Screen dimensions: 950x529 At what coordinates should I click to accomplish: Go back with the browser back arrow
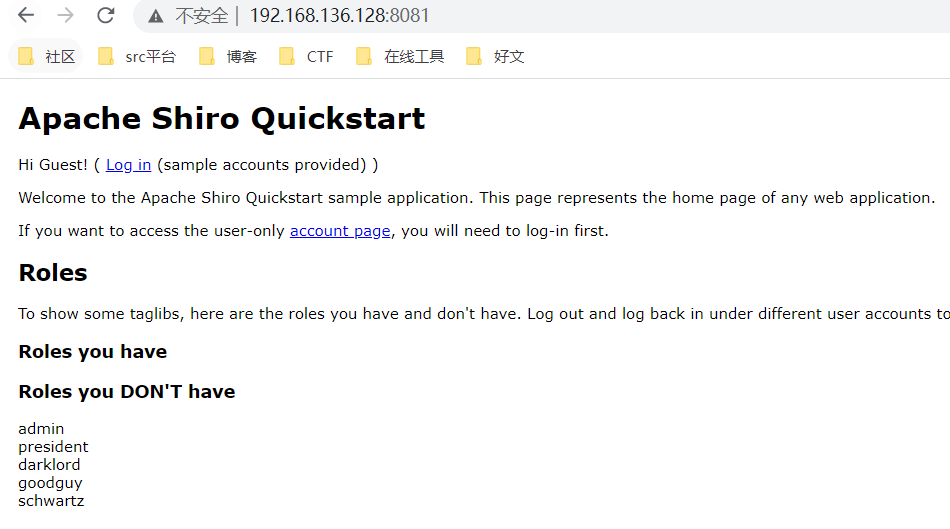(x=26, y=15)
